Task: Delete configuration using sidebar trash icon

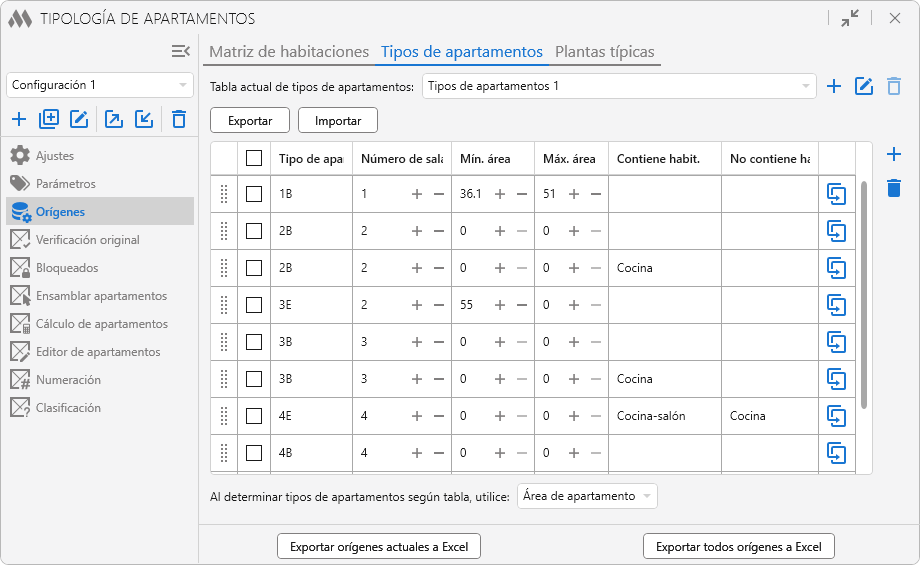Action: point(179,120)
